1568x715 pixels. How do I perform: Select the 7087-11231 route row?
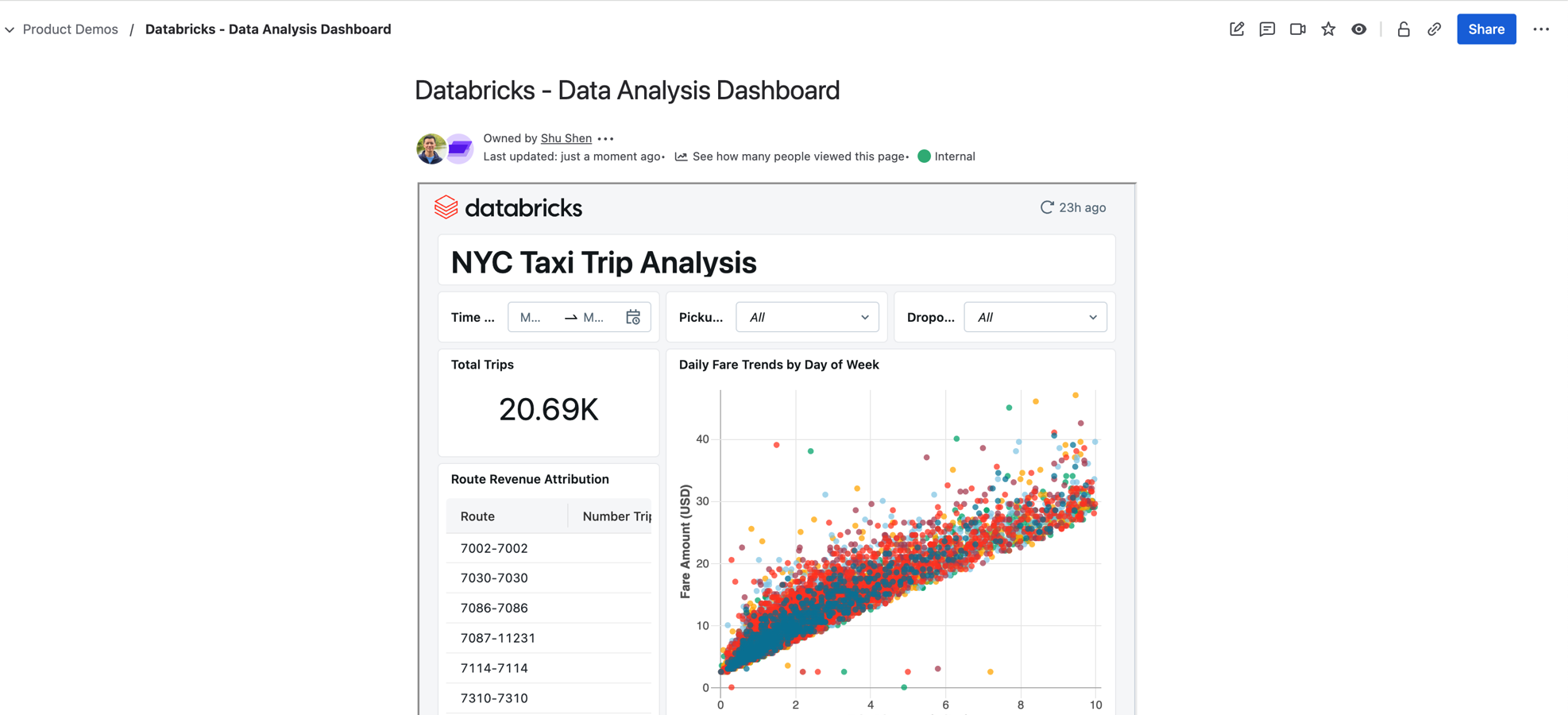coord(498,638)
